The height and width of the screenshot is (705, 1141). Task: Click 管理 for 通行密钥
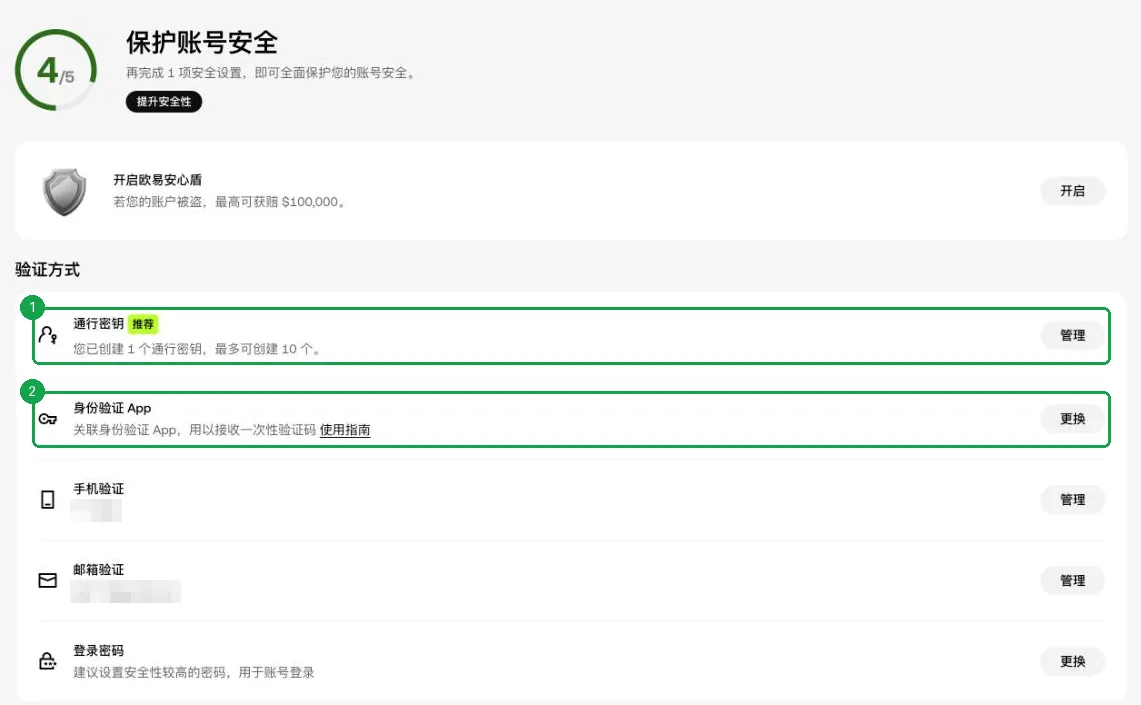click(1072, 335)
